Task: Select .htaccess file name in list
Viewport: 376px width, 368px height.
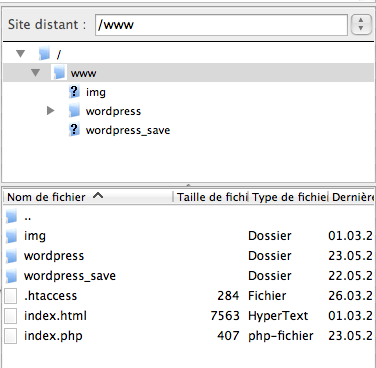Action: point(51,296)
